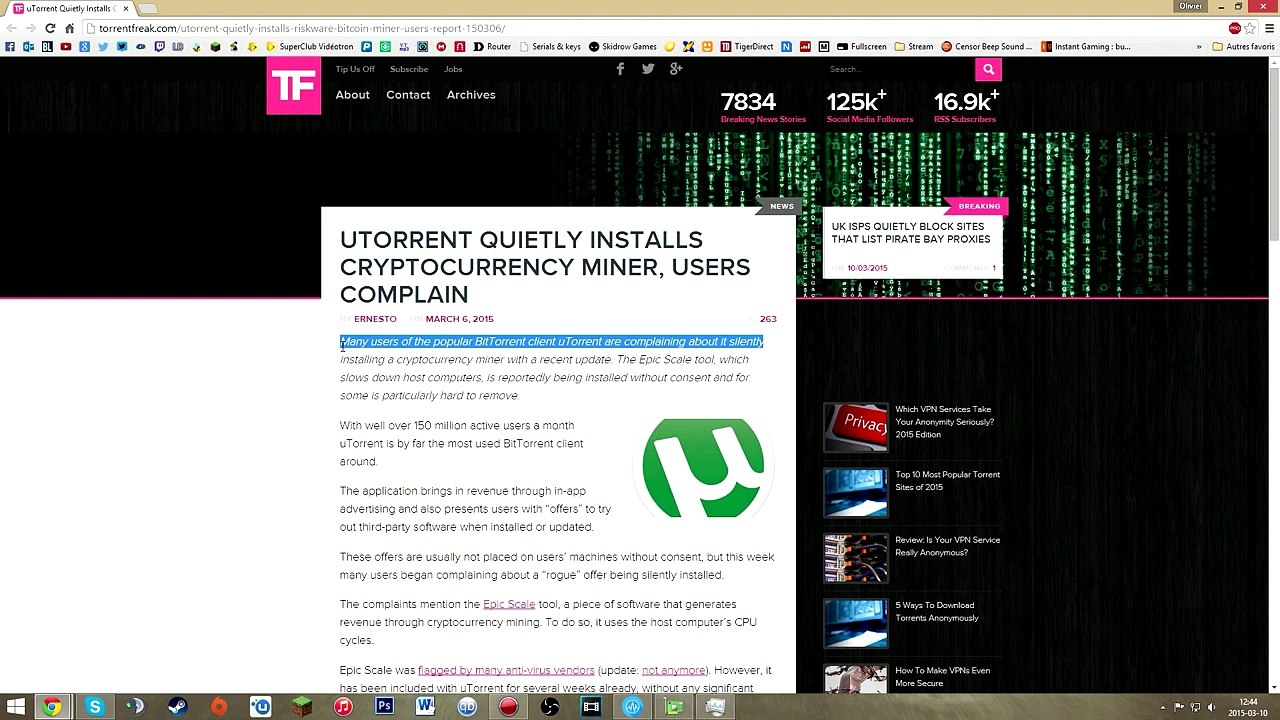Click the pink search button
This screenshot has height=720, width=1280.
coord(988,69)
